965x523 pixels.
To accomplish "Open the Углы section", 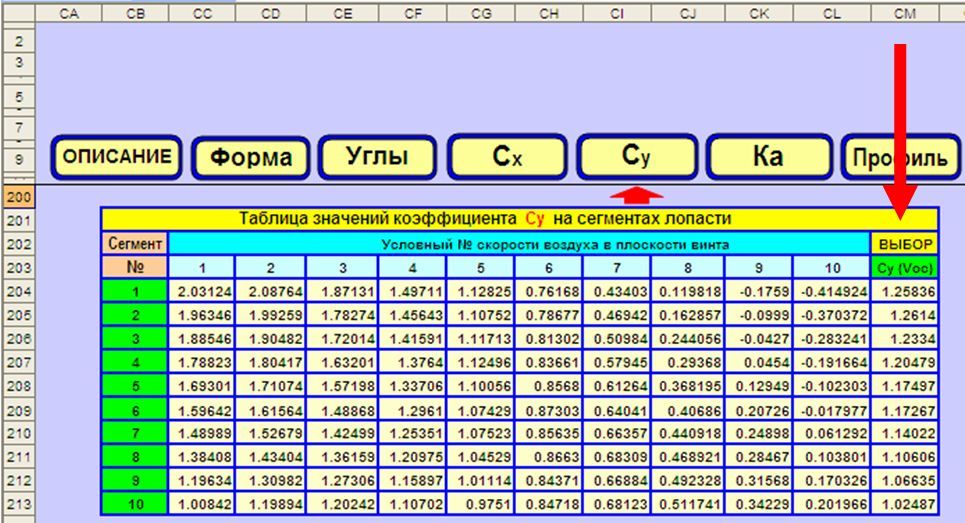I will [377, 157].
